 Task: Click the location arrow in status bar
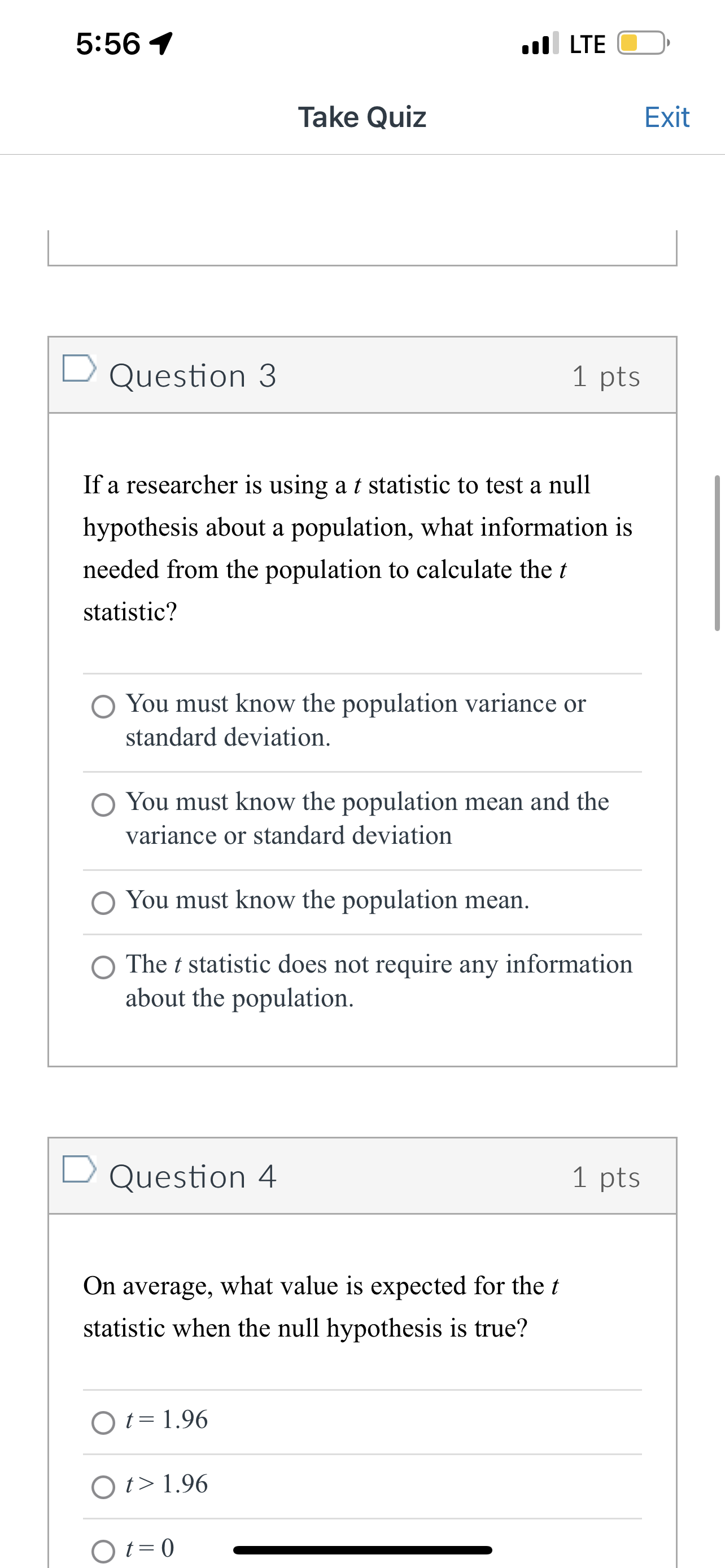pos(162,41)
